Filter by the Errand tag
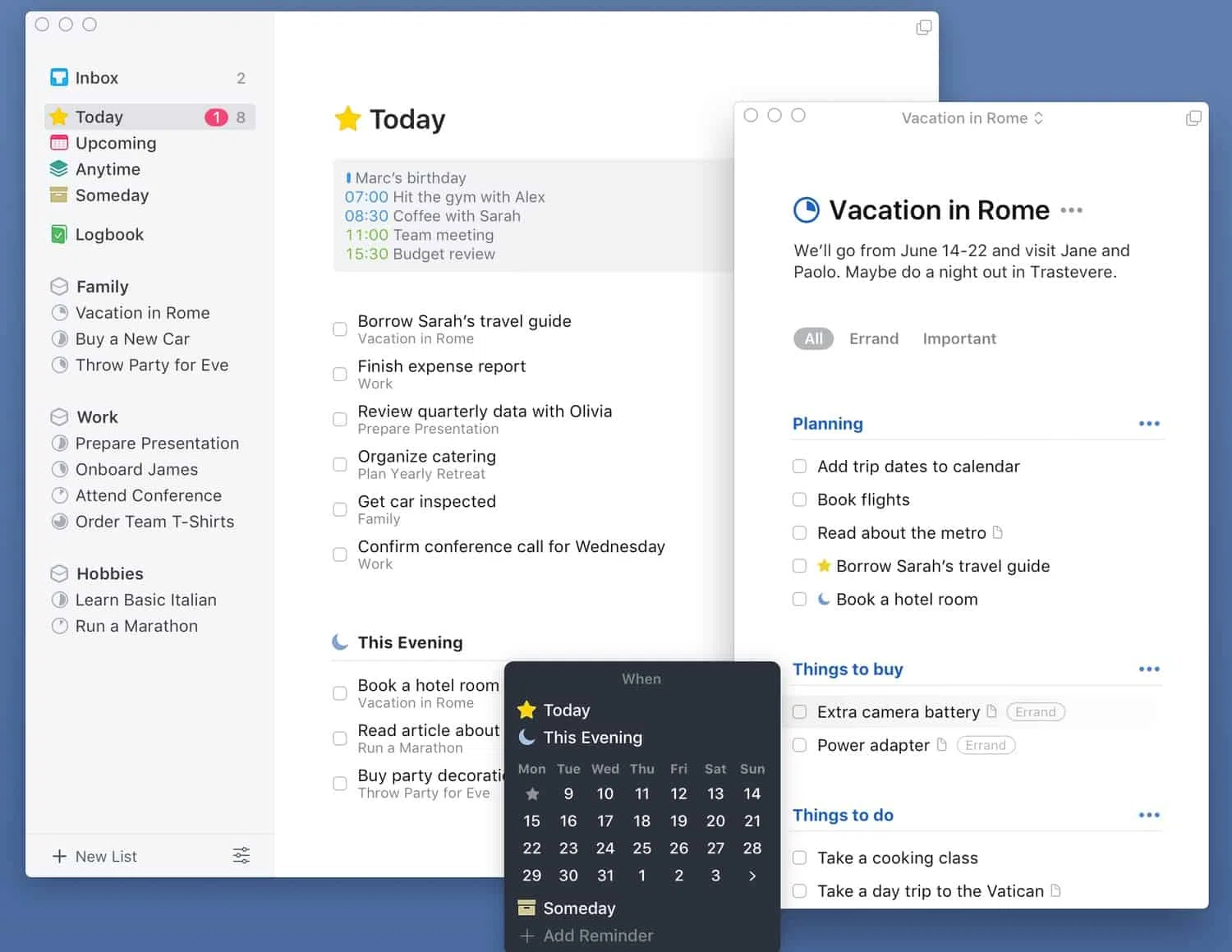Viewport: 1232px width, 952px height. [874, 338]
